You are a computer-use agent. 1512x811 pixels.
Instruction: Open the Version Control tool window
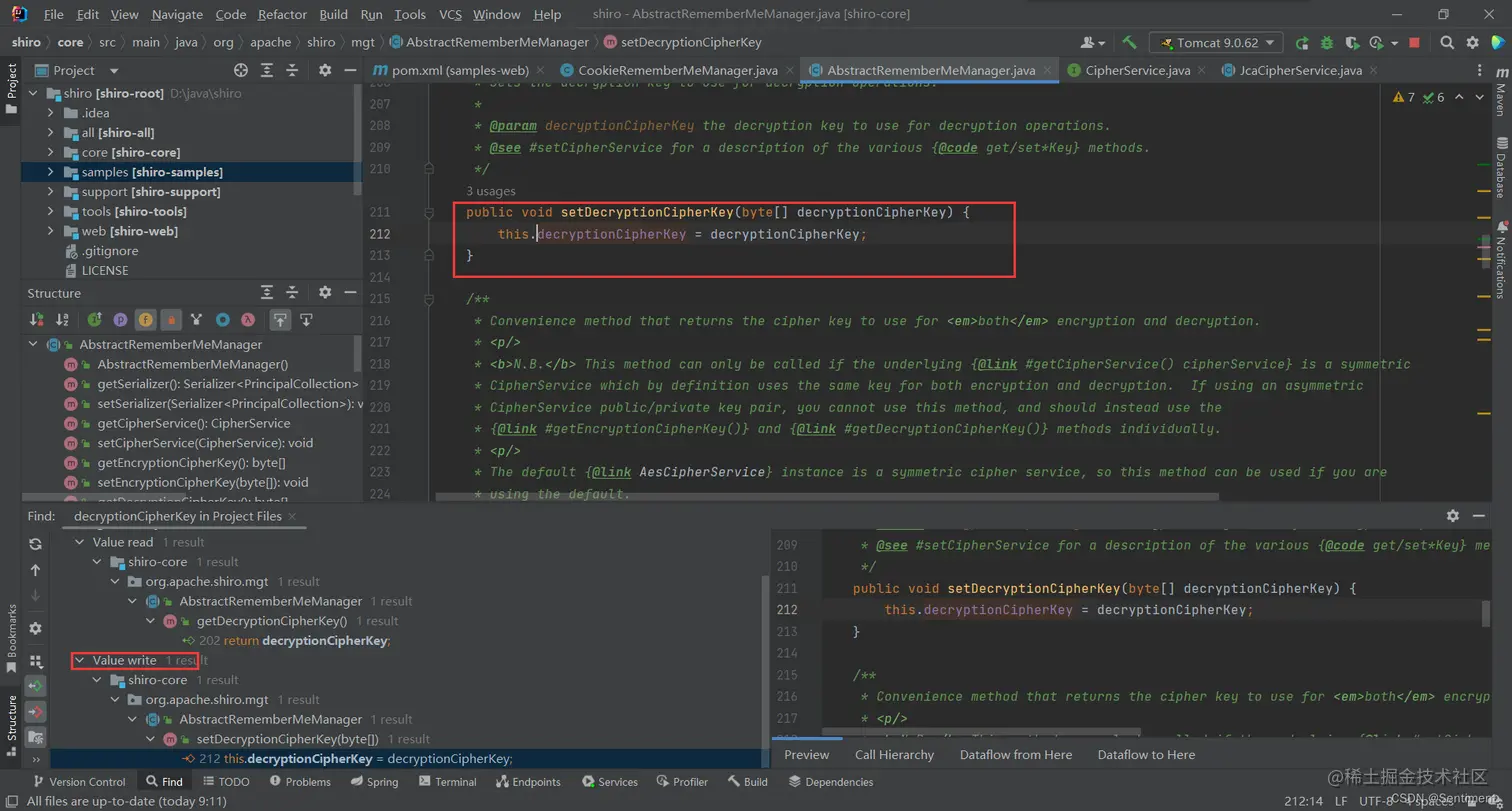(79, 781)
